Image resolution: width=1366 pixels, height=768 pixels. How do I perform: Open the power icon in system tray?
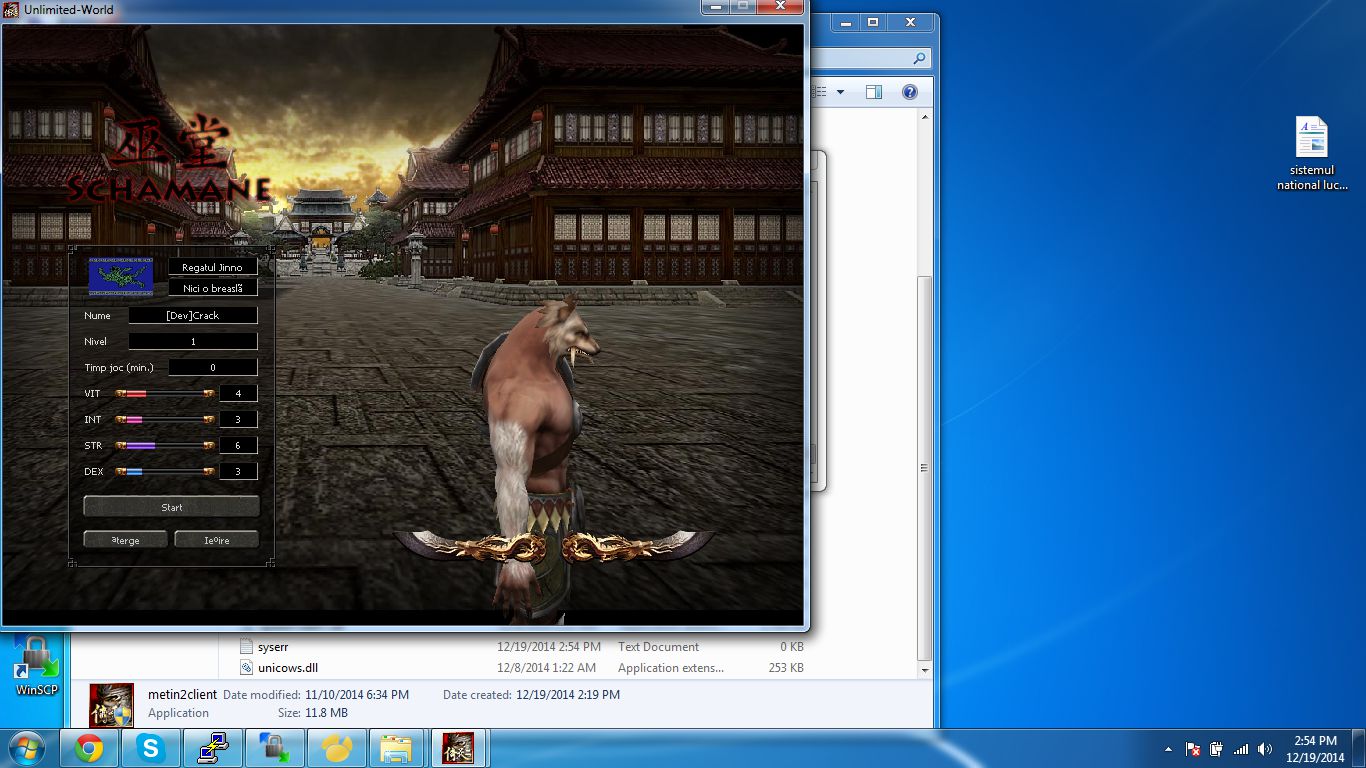click(x=1217, y=749)
